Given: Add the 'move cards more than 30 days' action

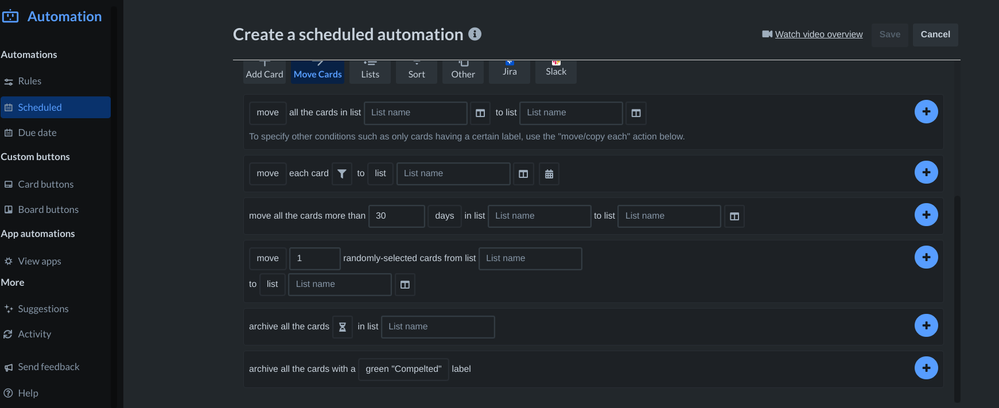Looking at the screenshot, I should [x=926, y=215].
